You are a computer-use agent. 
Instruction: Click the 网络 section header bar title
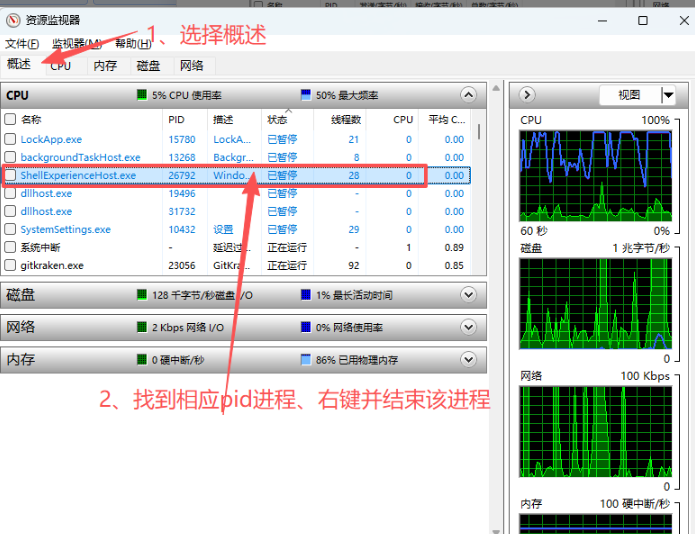pyautogui.click(x=20, y=327)
